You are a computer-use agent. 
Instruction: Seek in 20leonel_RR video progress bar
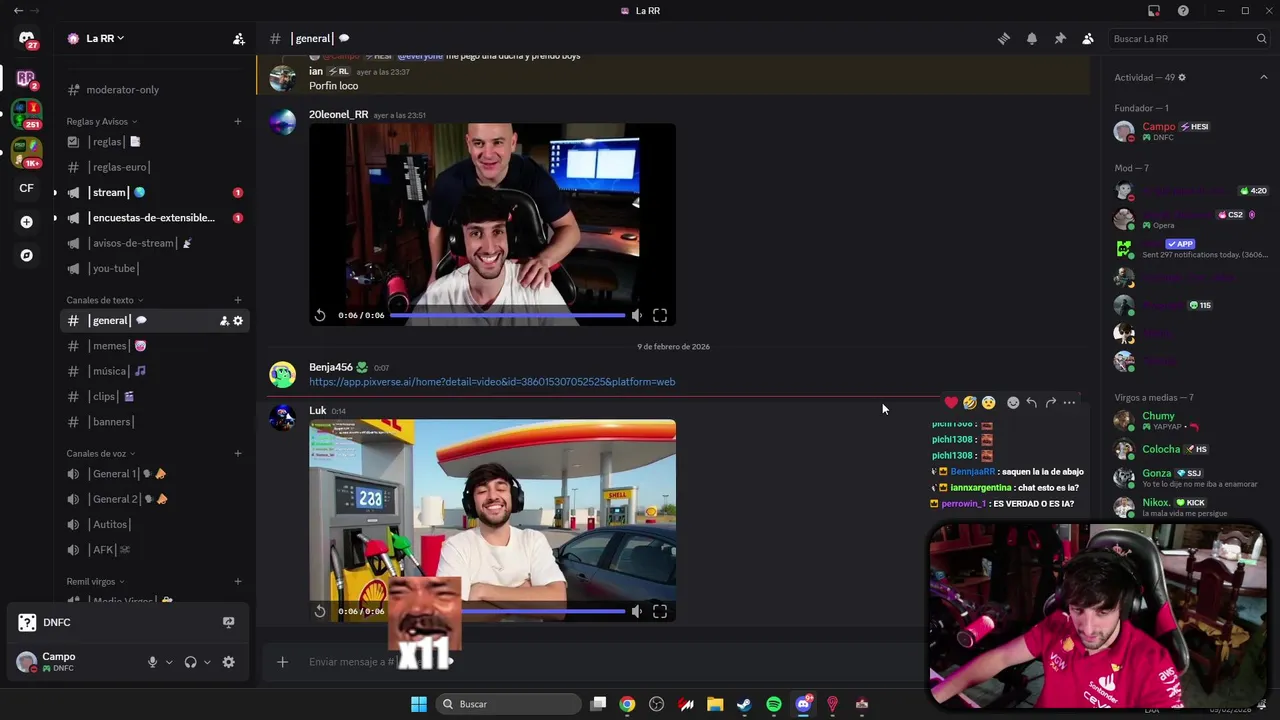click(x=507, y=315)
